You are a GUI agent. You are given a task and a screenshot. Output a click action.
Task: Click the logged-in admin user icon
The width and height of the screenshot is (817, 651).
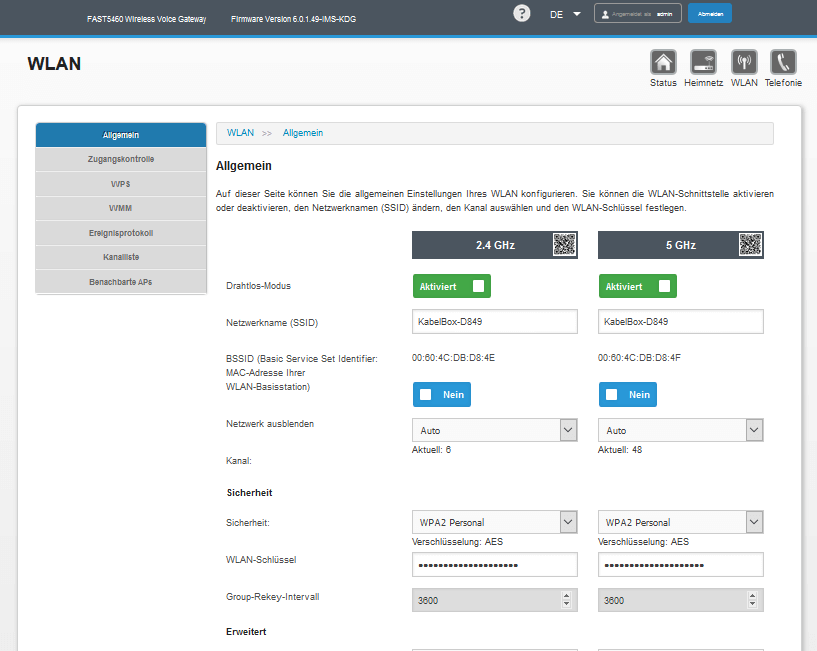coord(607,14)
